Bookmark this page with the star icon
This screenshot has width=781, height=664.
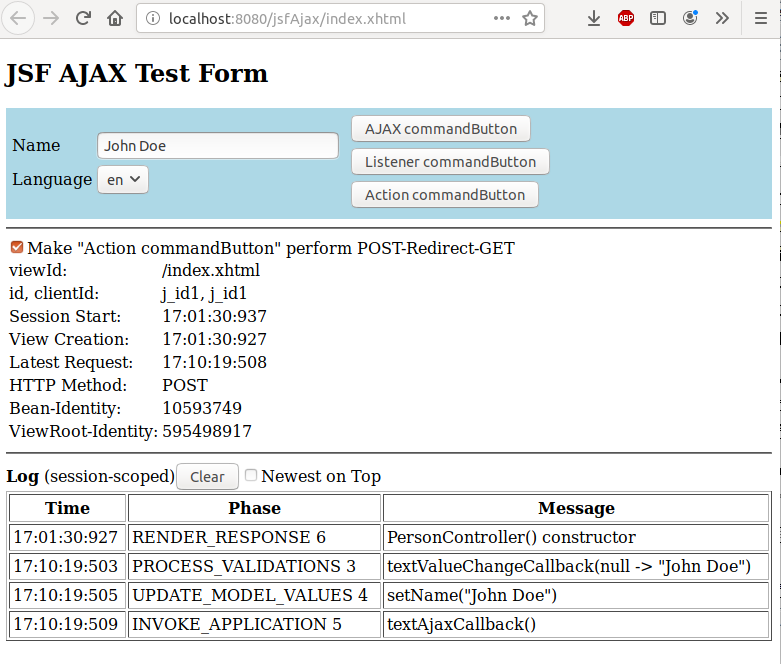[530, 18]
